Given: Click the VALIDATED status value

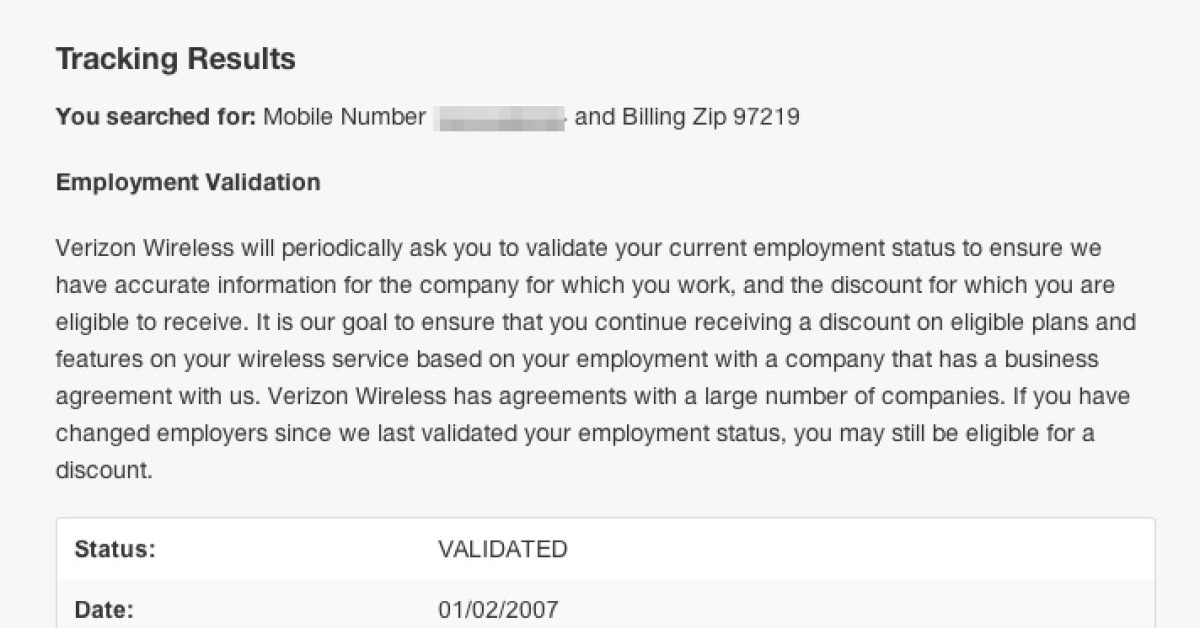Looking at the screenshot, I should (x=502, y=549).
